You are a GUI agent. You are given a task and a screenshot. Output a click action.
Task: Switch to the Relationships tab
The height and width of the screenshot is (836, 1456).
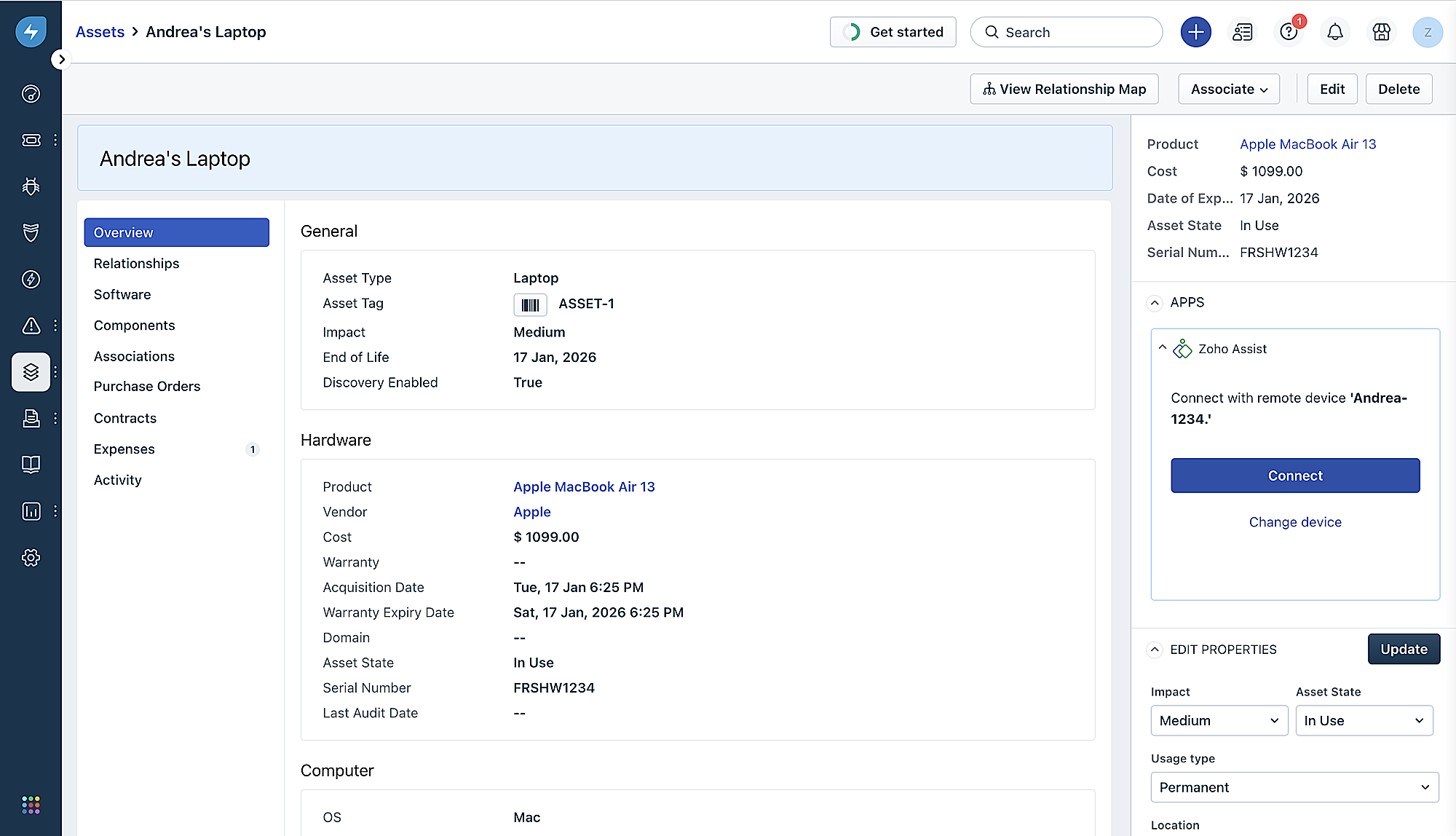click(136, 264)
